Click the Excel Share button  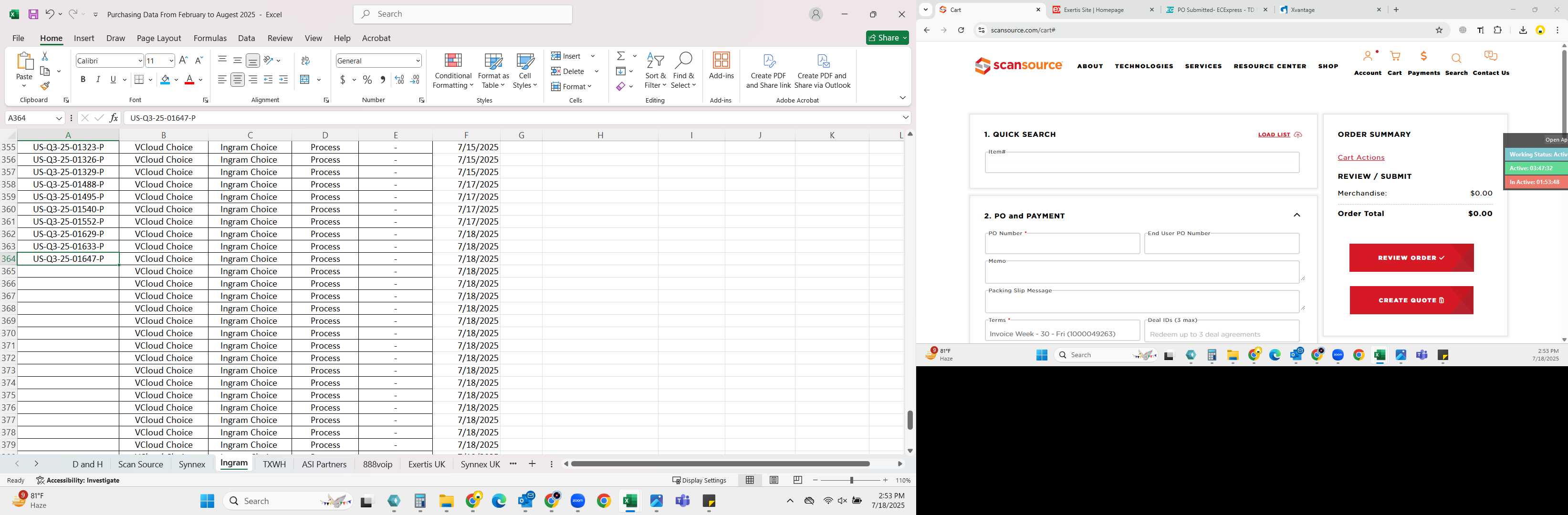click(x=887, y=38)
